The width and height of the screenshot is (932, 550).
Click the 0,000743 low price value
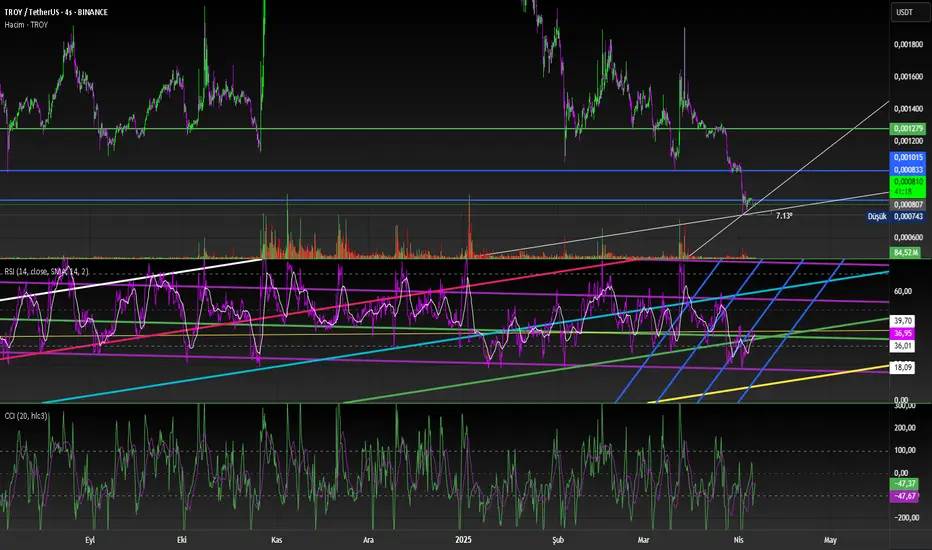908,216
